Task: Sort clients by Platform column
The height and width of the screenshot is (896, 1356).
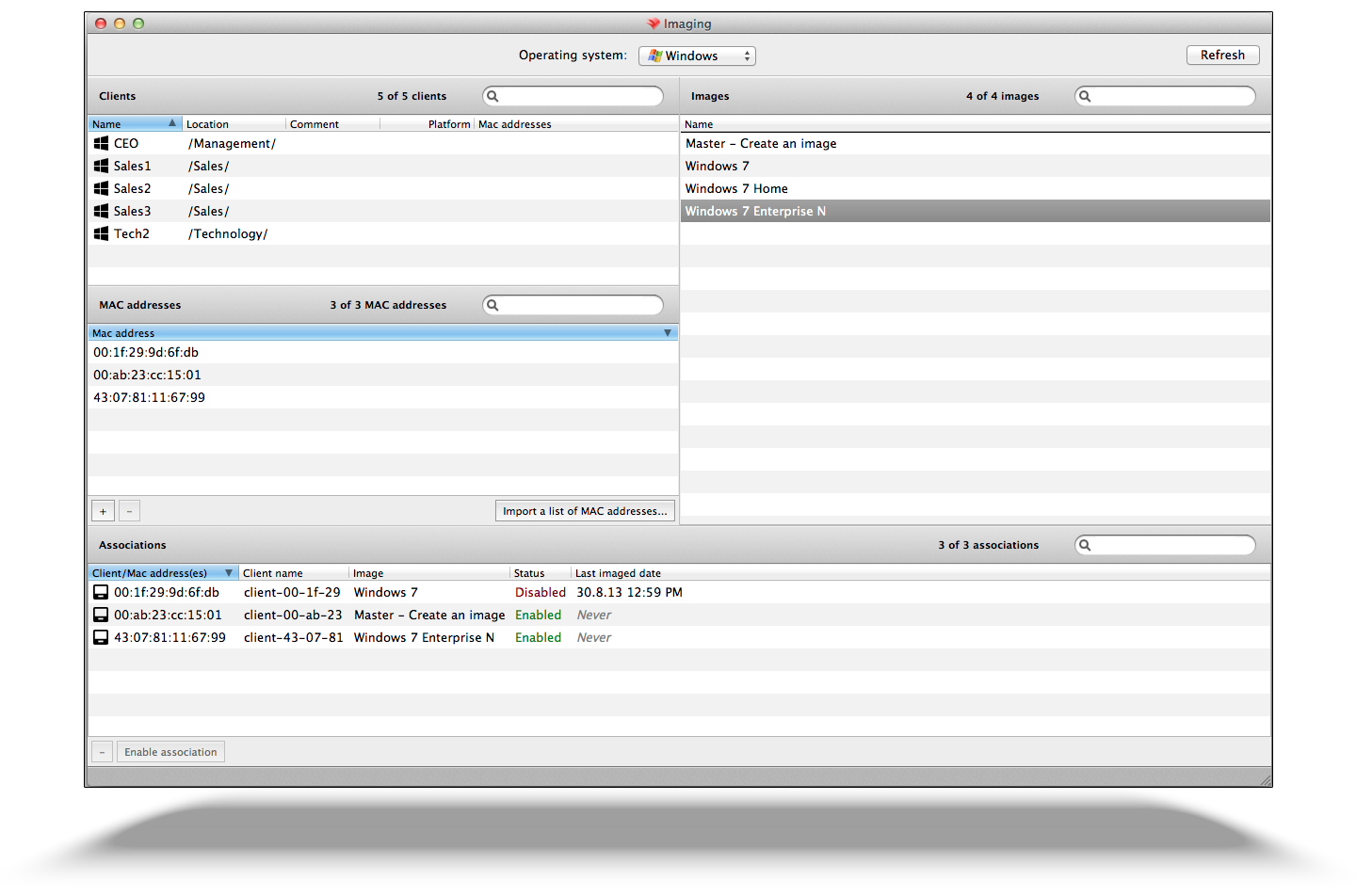Action: coord(427,124)
